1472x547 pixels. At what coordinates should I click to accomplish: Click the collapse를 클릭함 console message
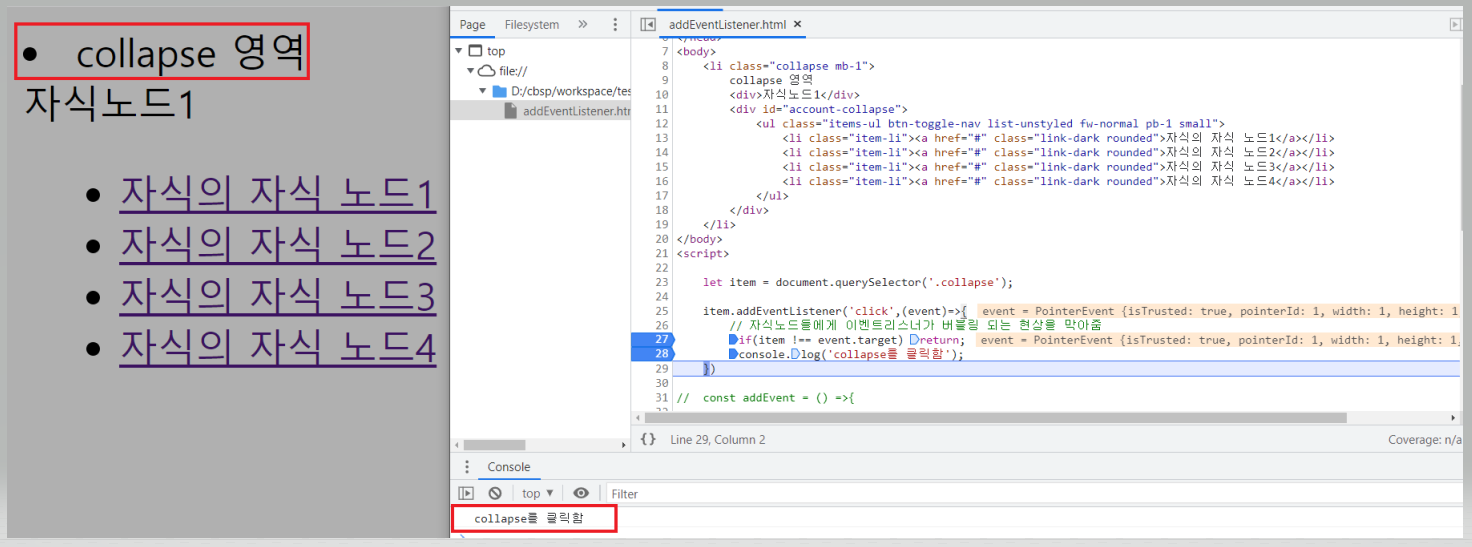point(528,518)
